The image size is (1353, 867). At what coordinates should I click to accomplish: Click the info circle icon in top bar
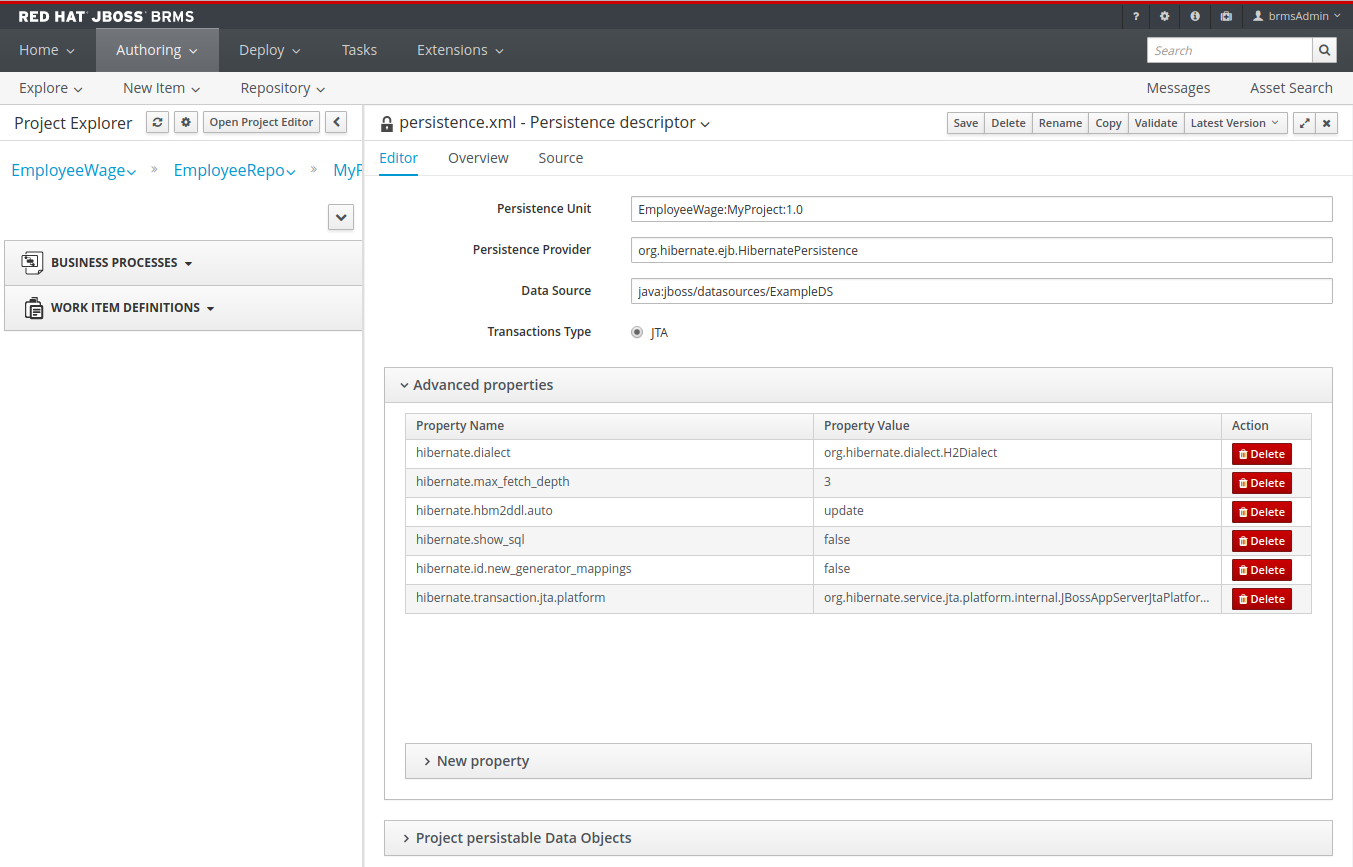tap(1195, 16)
